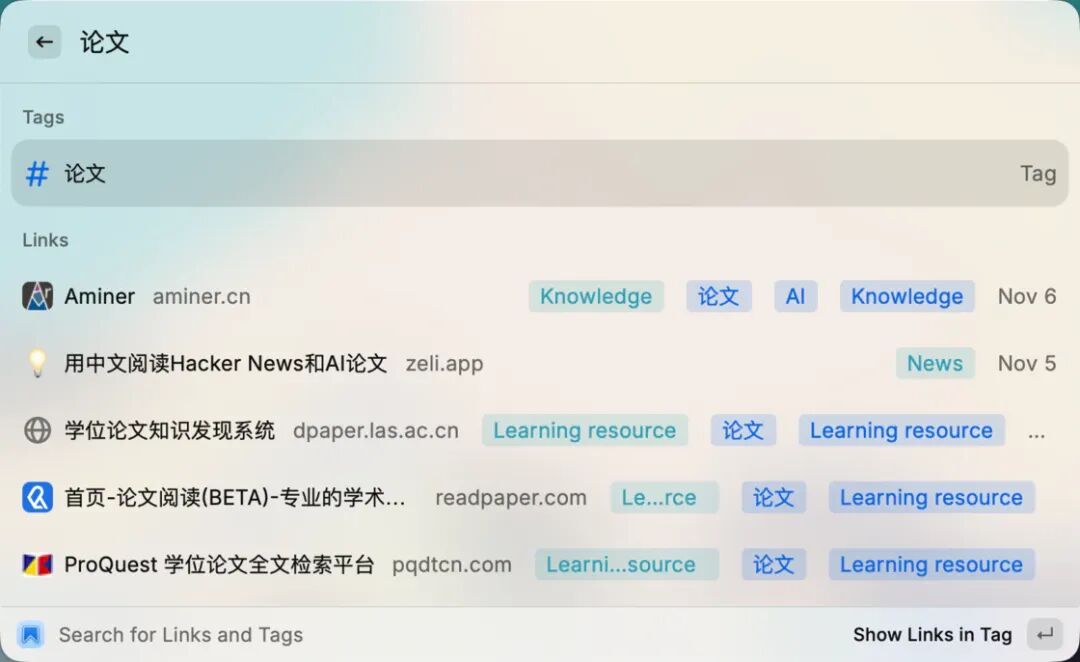The image size is (1080, 662).
Task: Select the News tag chip
Action: (935, 363)
